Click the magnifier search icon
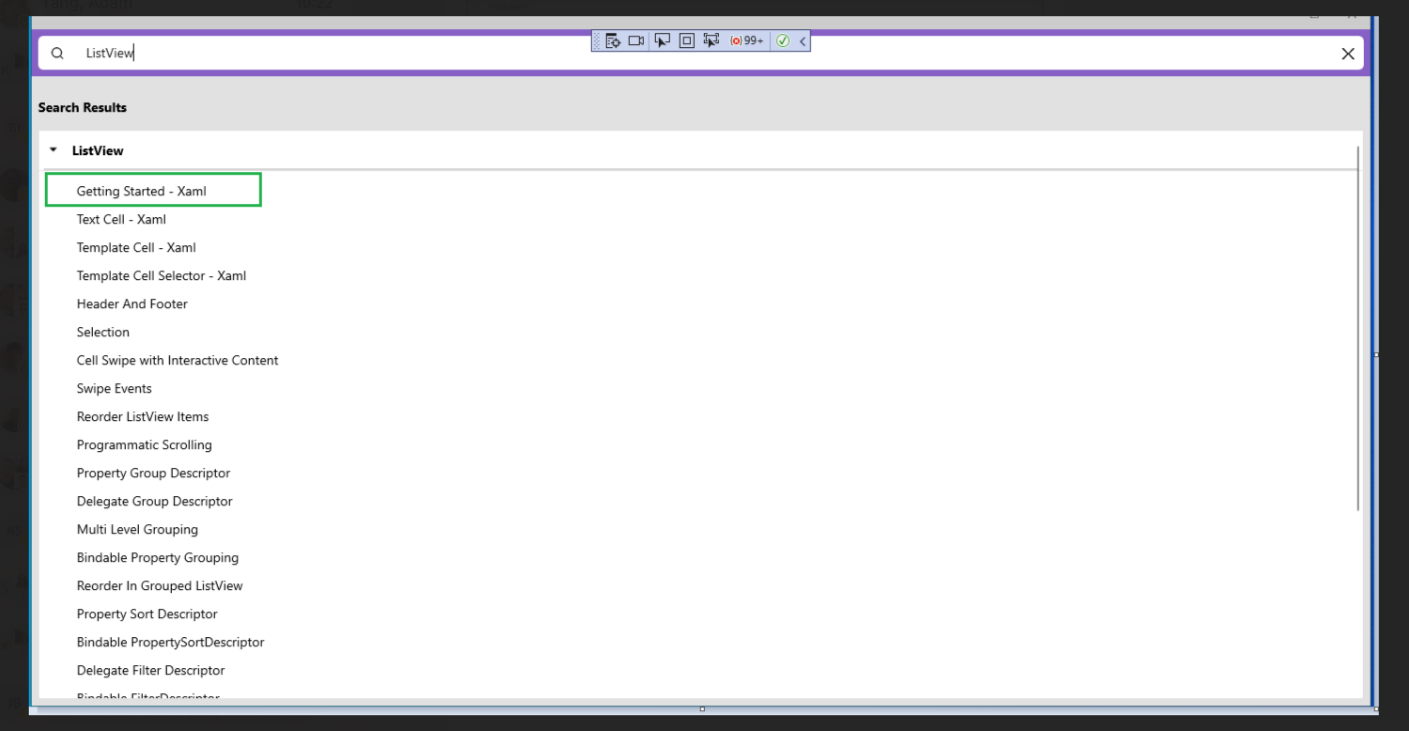 coord(57,54)
